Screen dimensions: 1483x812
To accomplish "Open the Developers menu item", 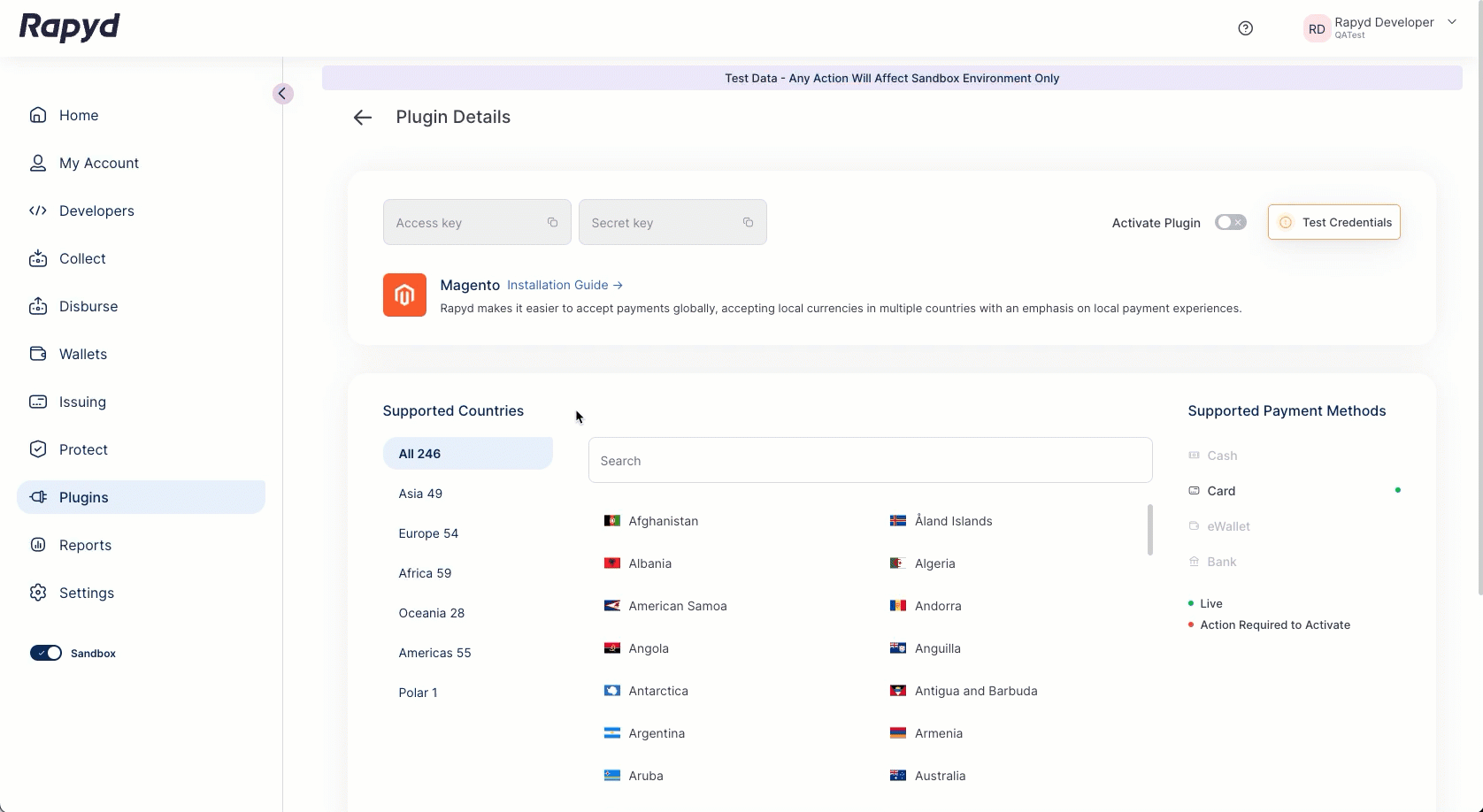I will [96, 211].
